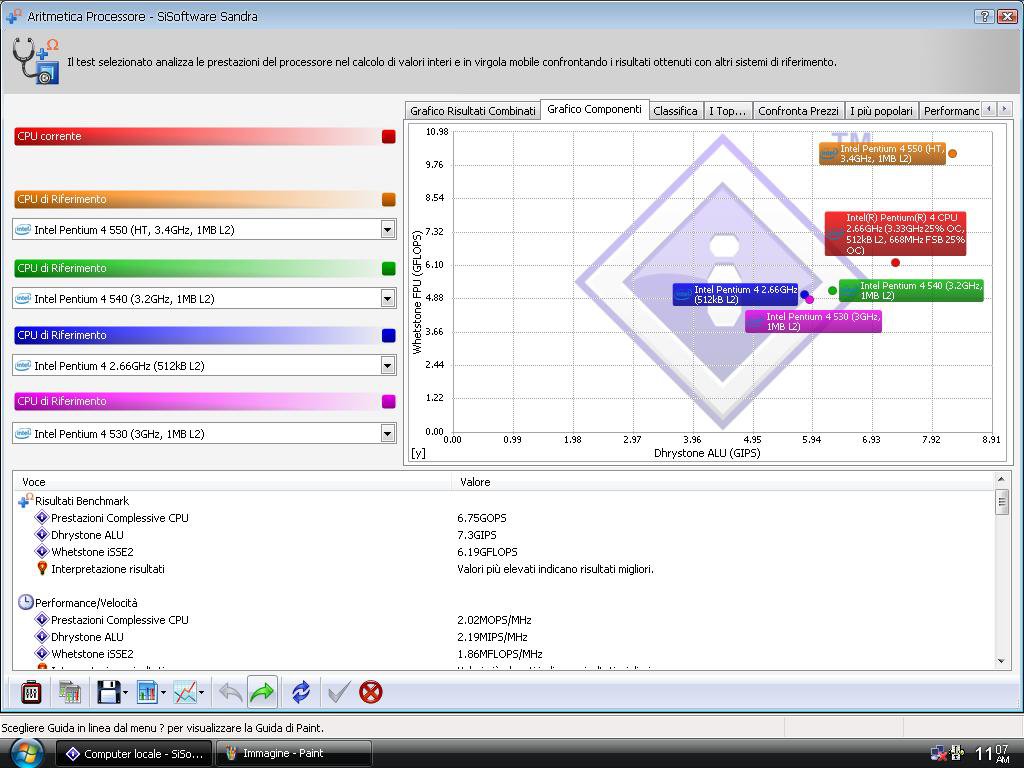Select the Confronta Prezzi tab
The image size is (1024, 768).
pos(797,111)
